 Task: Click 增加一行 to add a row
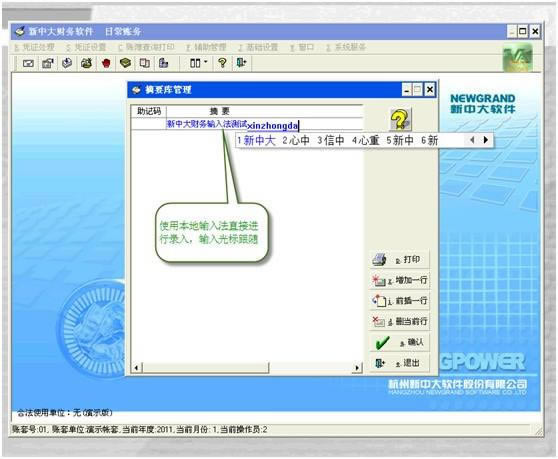tap(399, 280)
